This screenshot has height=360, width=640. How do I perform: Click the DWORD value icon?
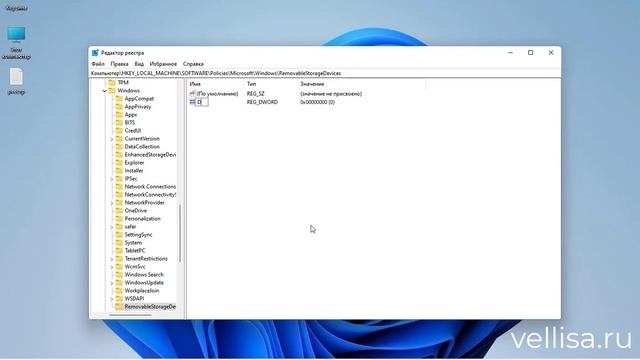(193, 102)
